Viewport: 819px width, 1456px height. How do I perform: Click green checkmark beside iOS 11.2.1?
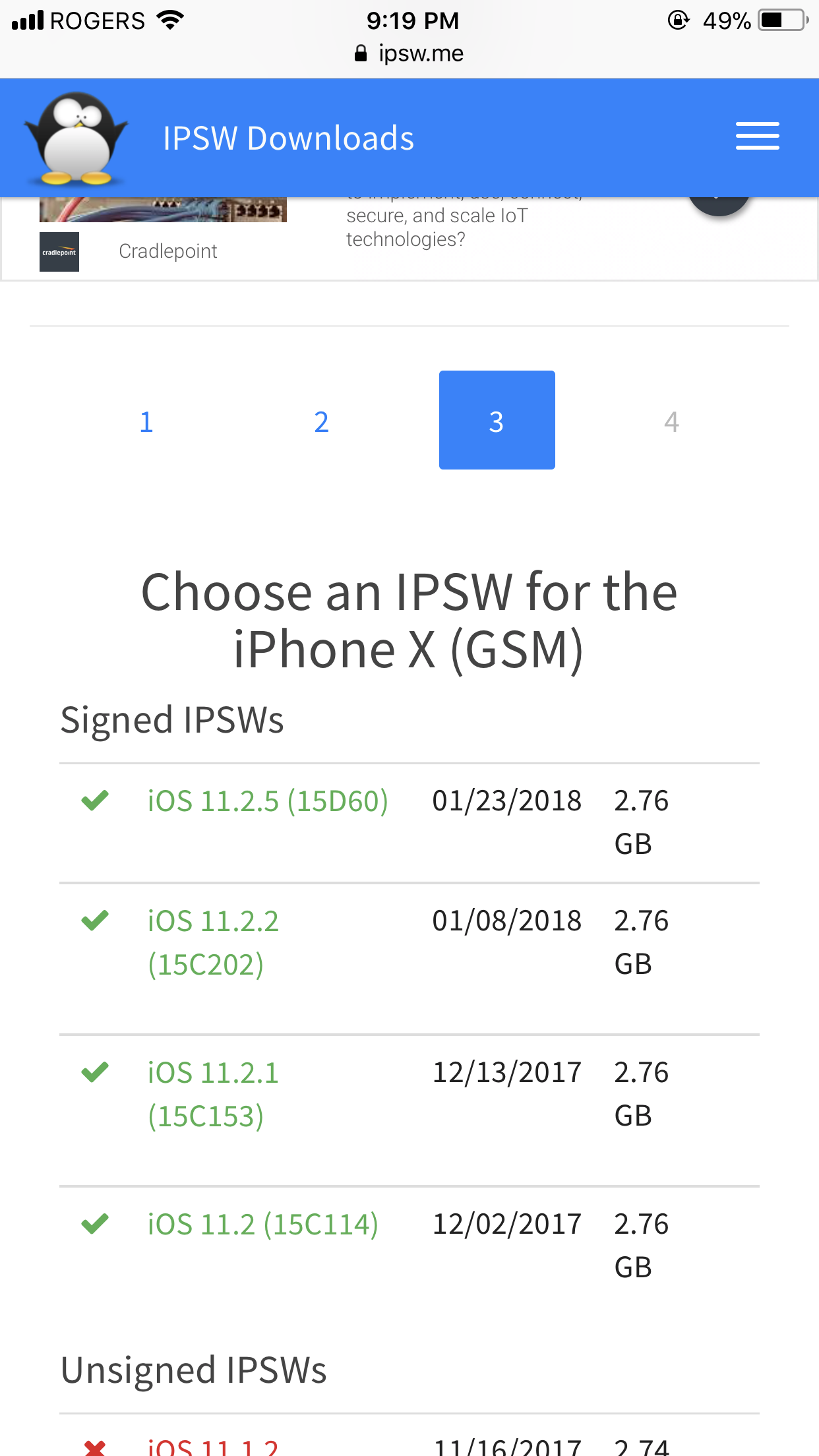click(95, 1072)
